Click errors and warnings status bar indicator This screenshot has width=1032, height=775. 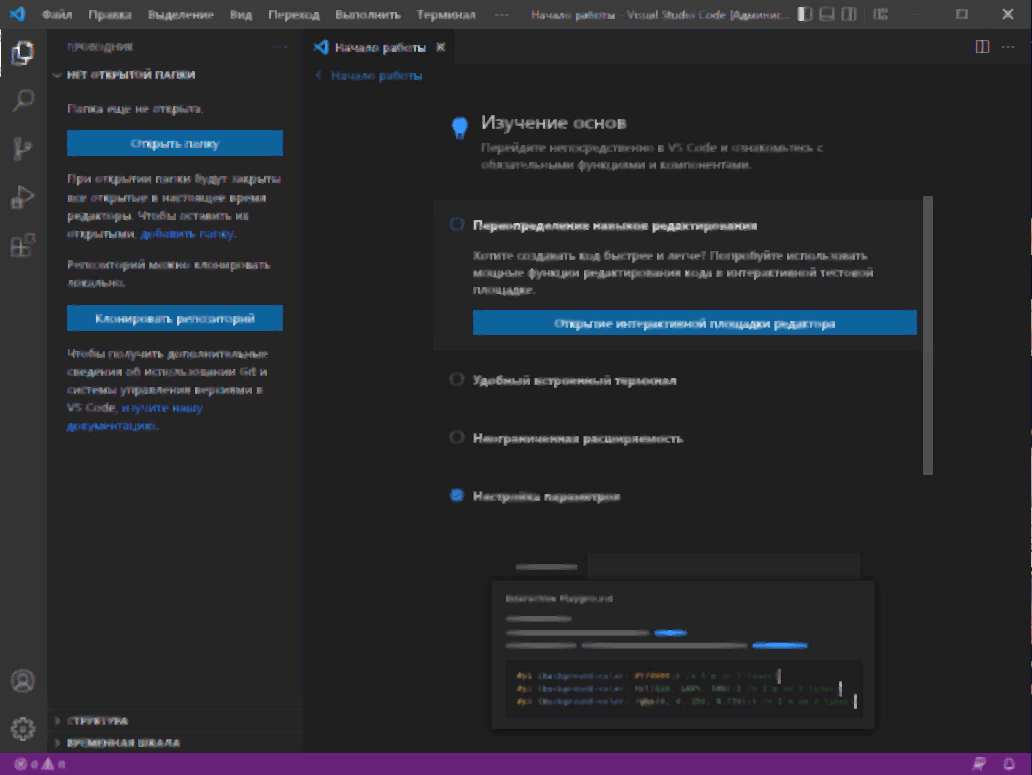pos(40,764)
